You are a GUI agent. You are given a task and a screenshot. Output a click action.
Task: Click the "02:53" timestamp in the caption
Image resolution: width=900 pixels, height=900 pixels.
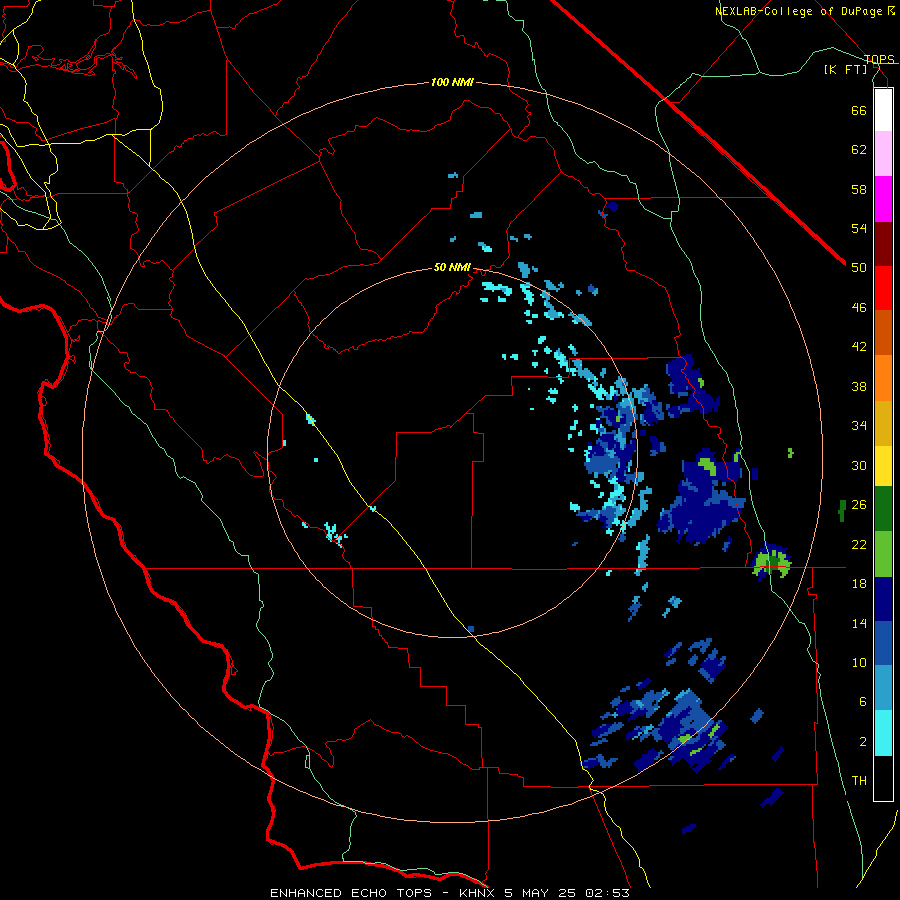(x=607, y=893)
